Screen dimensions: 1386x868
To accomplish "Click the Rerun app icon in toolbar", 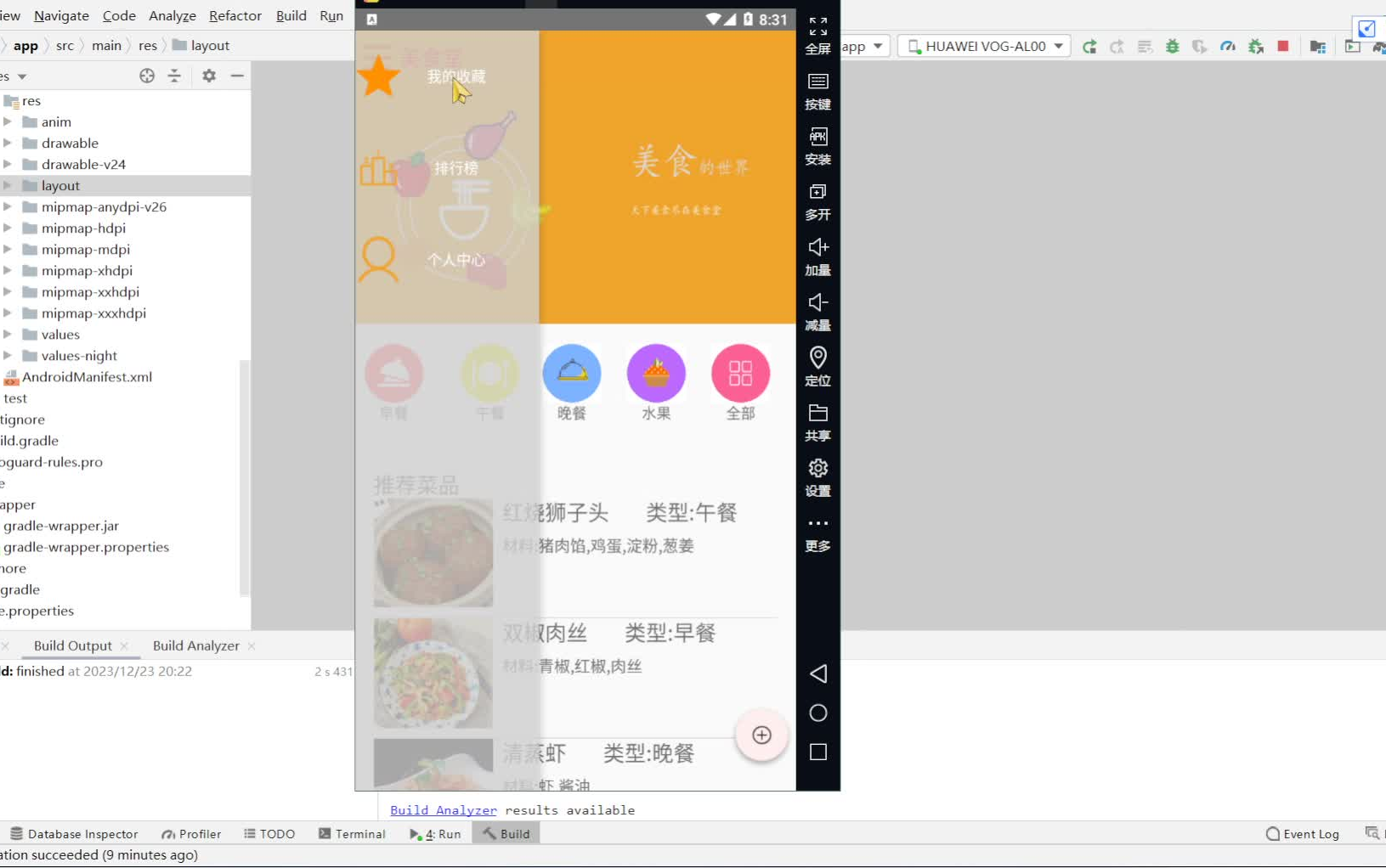I will [x=1089, y=47].
